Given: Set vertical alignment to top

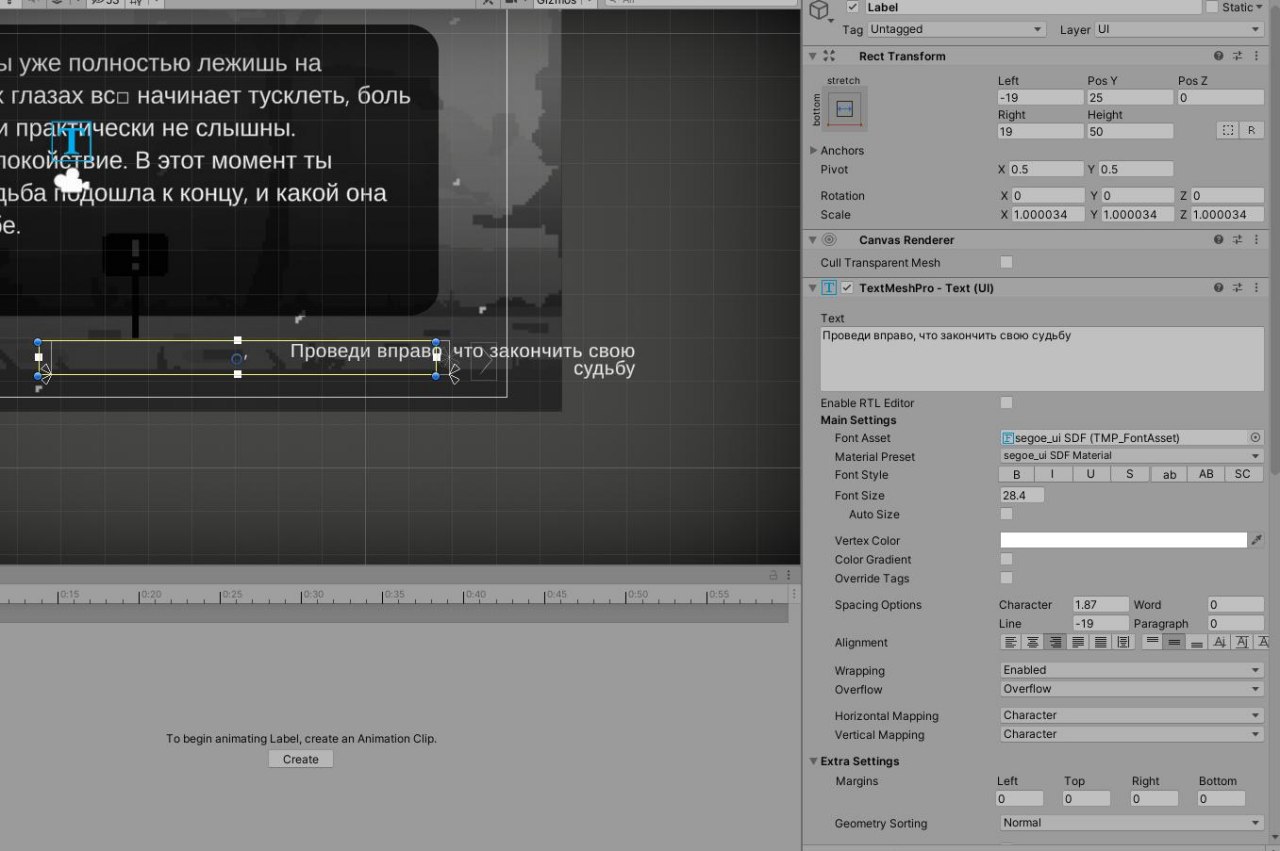Looking at the screenshot, I should coord(1153,642).
